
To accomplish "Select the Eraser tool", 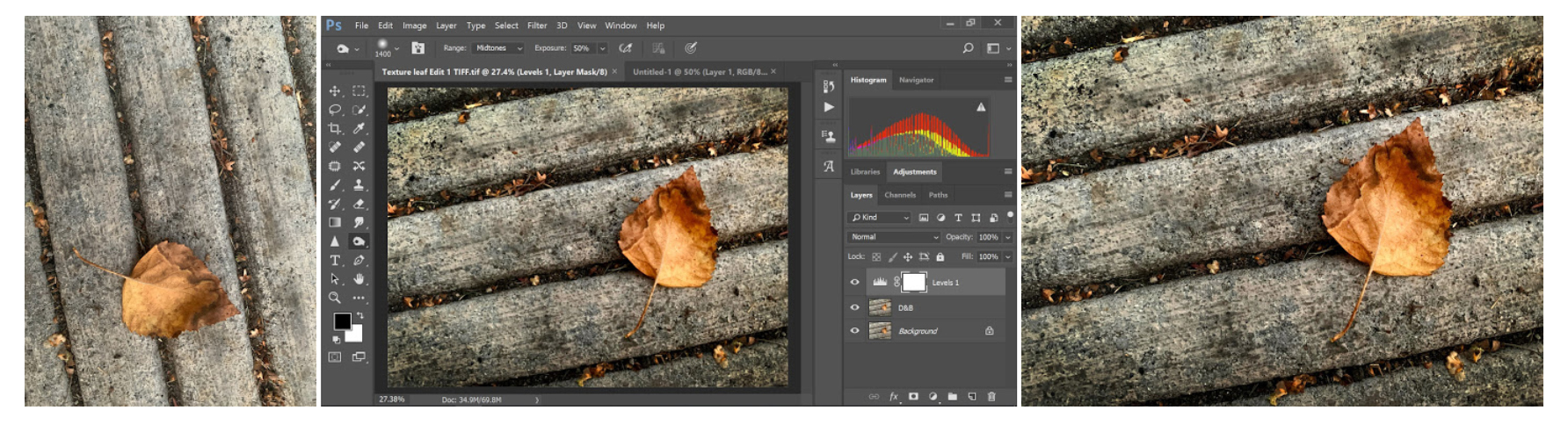I will click(359, 204).
